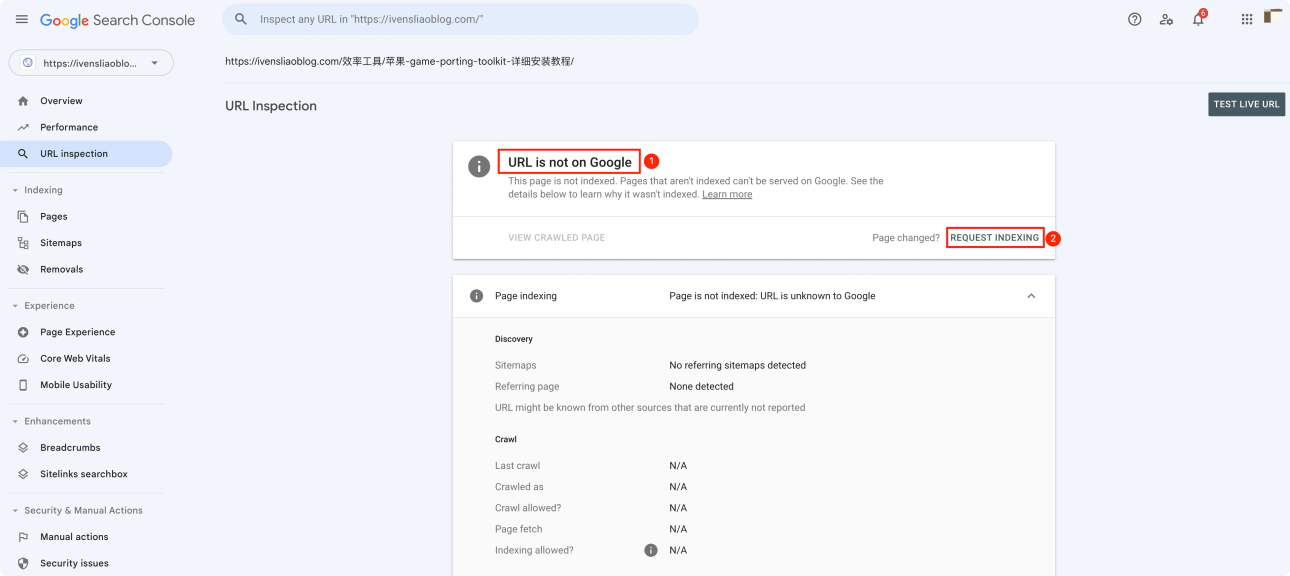Open the account profile avatar
1290x576 pixels.
(x=1274, y=16)
